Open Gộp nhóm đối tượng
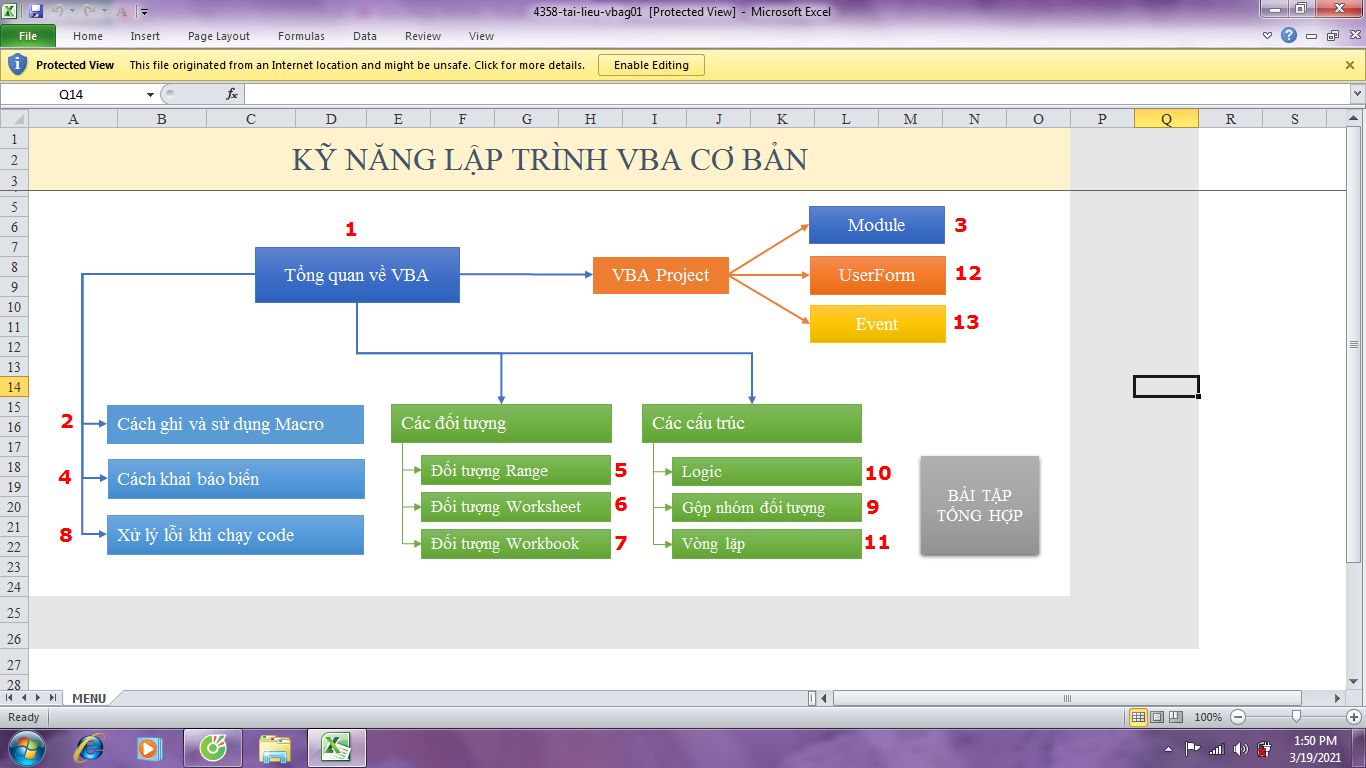Screen dimensions: 1366x768 (766, 507)
